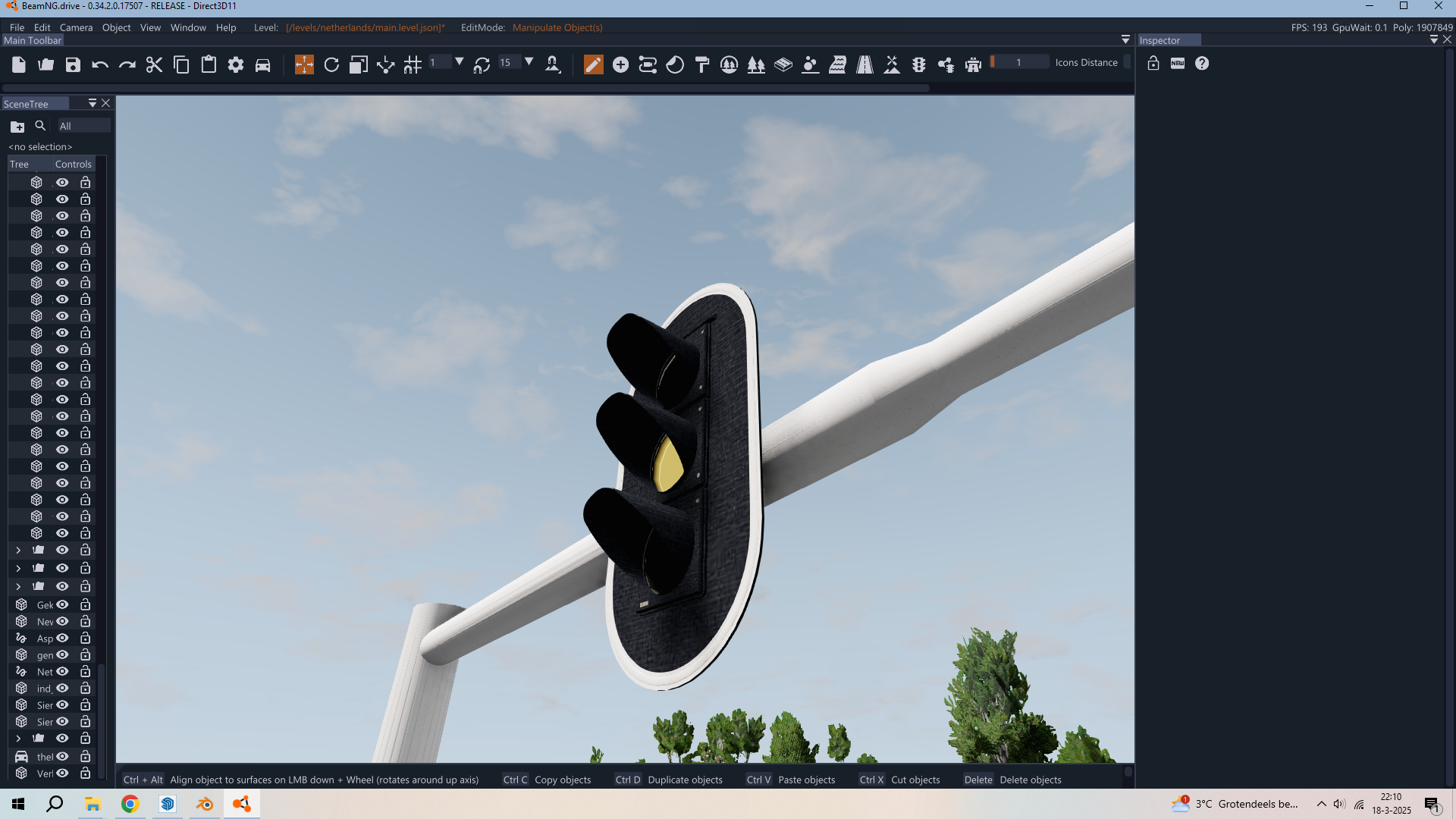Hide the Gek object with eye icon

point(62,604)
